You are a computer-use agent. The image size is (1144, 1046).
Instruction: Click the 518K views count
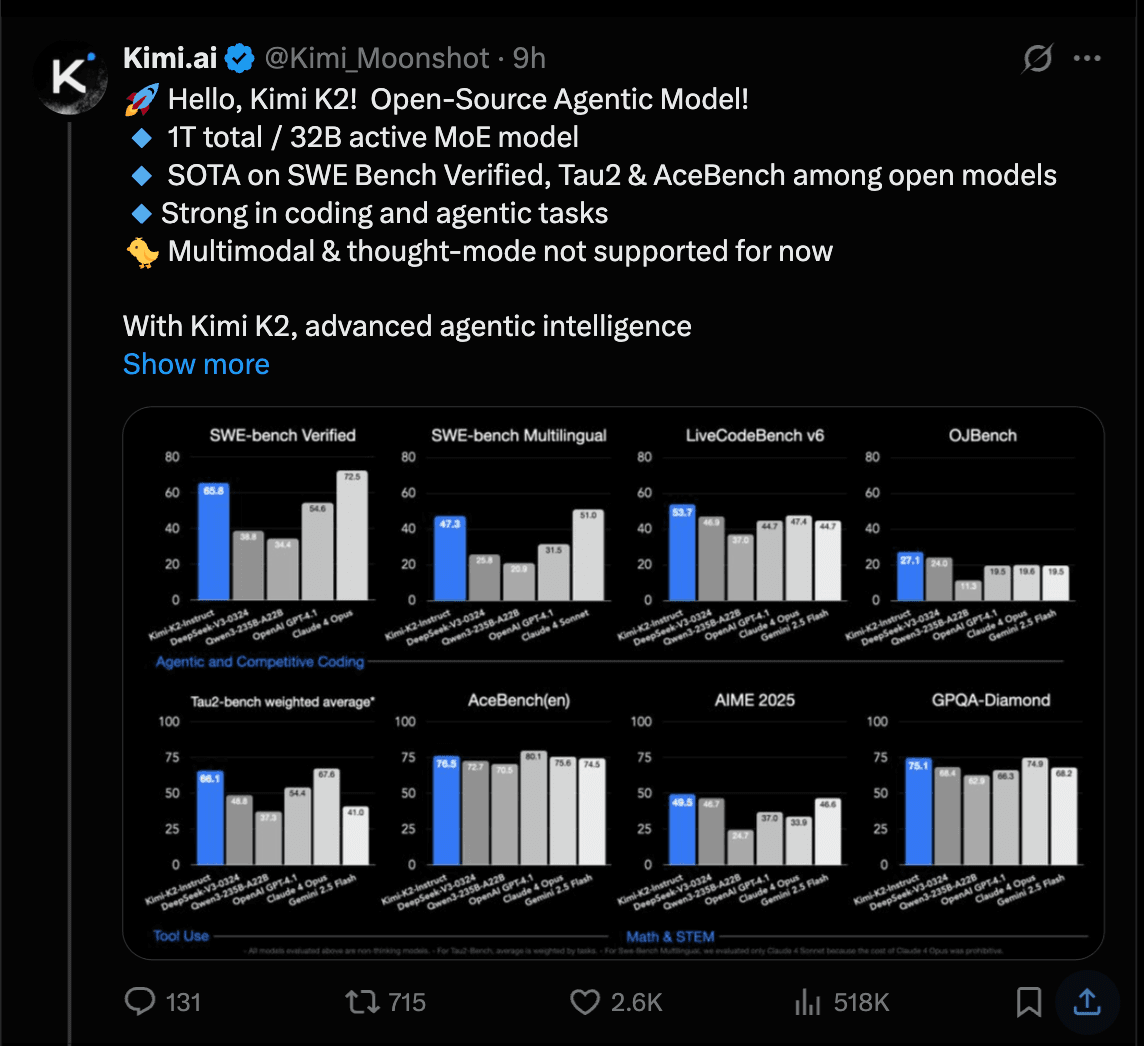pos(862,1002)
